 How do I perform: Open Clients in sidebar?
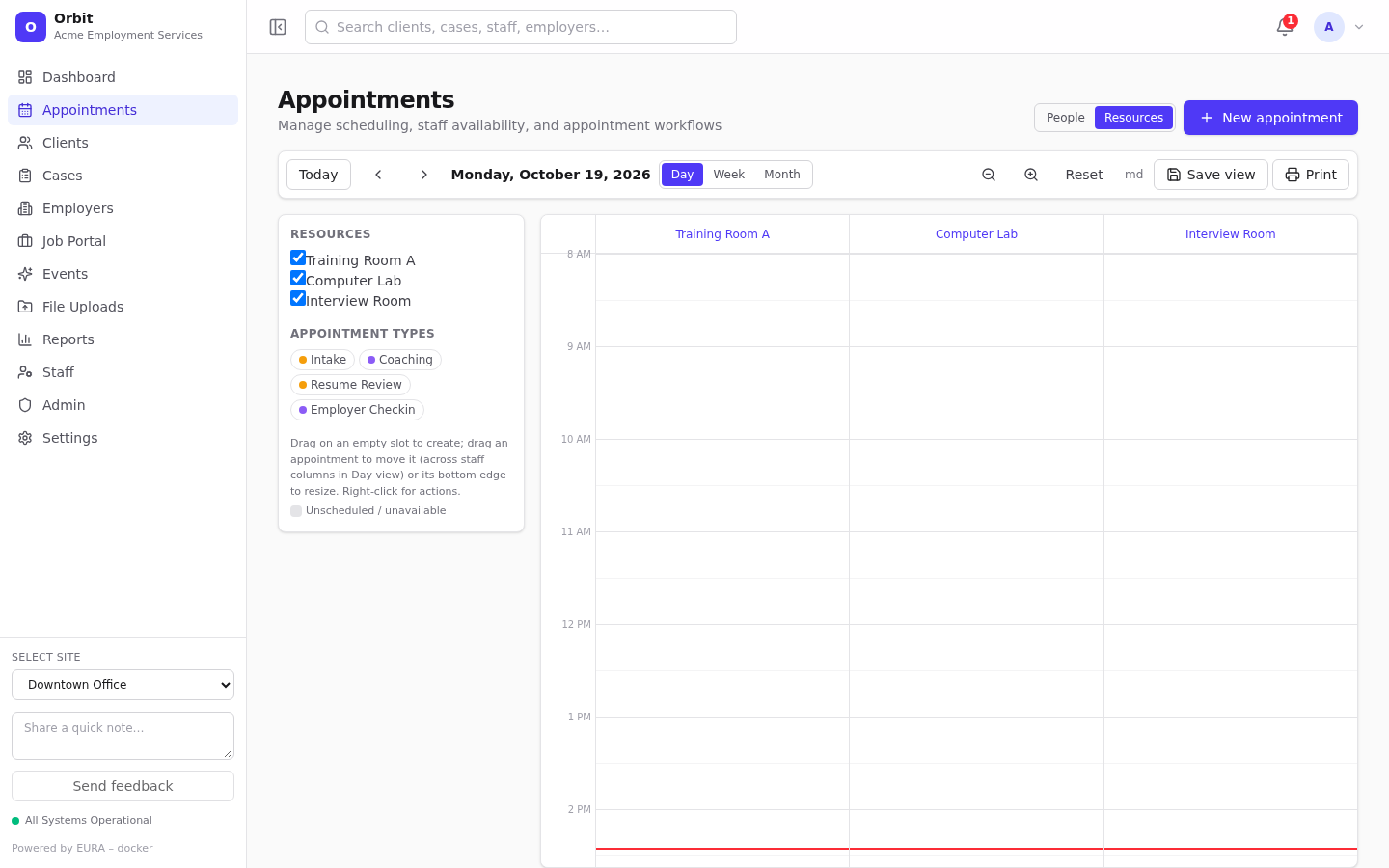click(x=123, y=143)
